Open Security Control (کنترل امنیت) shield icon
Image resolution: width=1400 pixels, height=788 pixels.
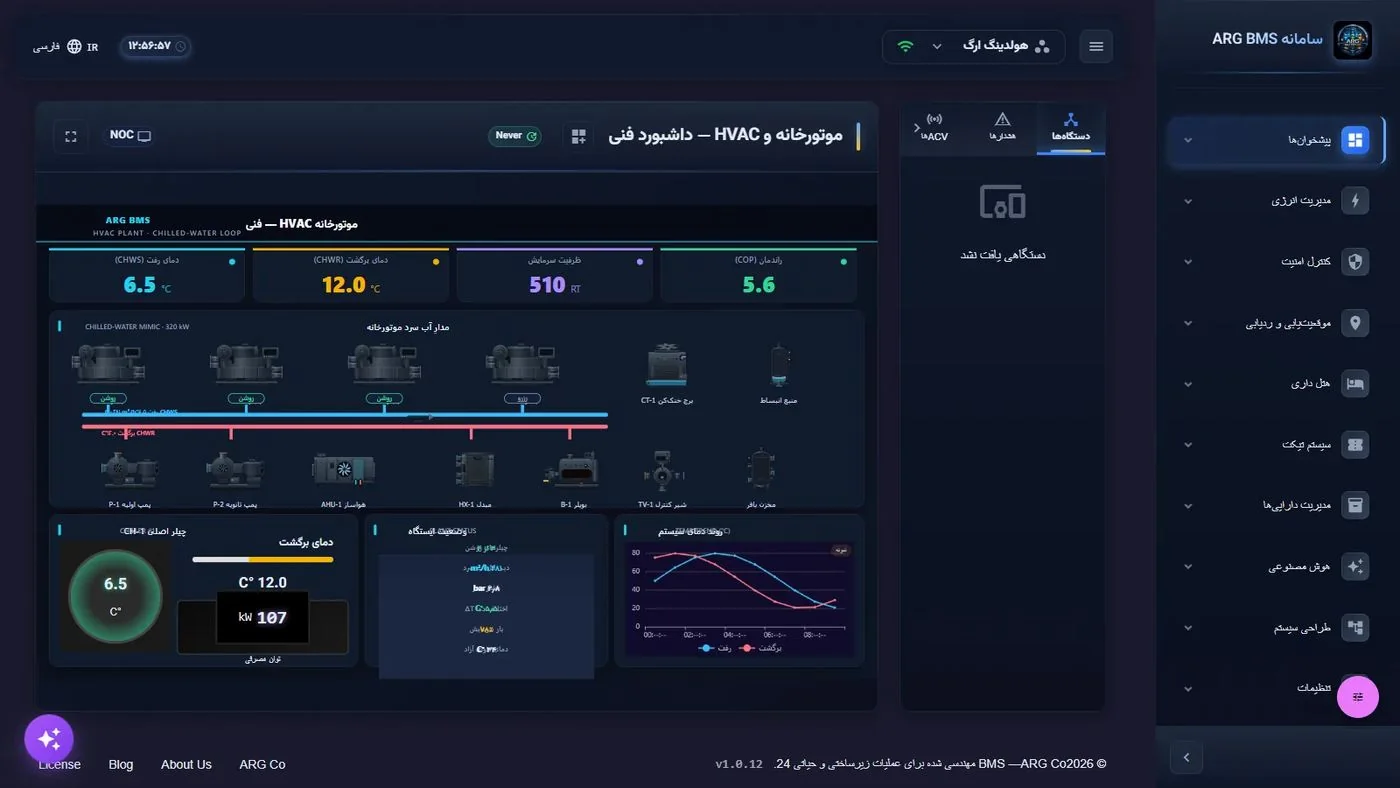(1355, 262)
